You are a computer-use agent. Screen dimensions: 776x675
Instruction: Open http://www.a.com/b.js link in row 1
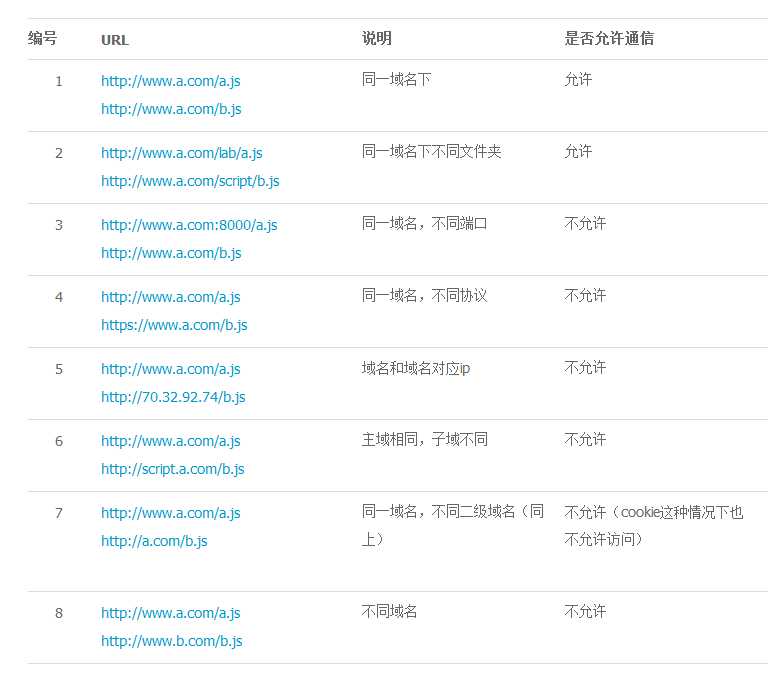tap(171, 109)
